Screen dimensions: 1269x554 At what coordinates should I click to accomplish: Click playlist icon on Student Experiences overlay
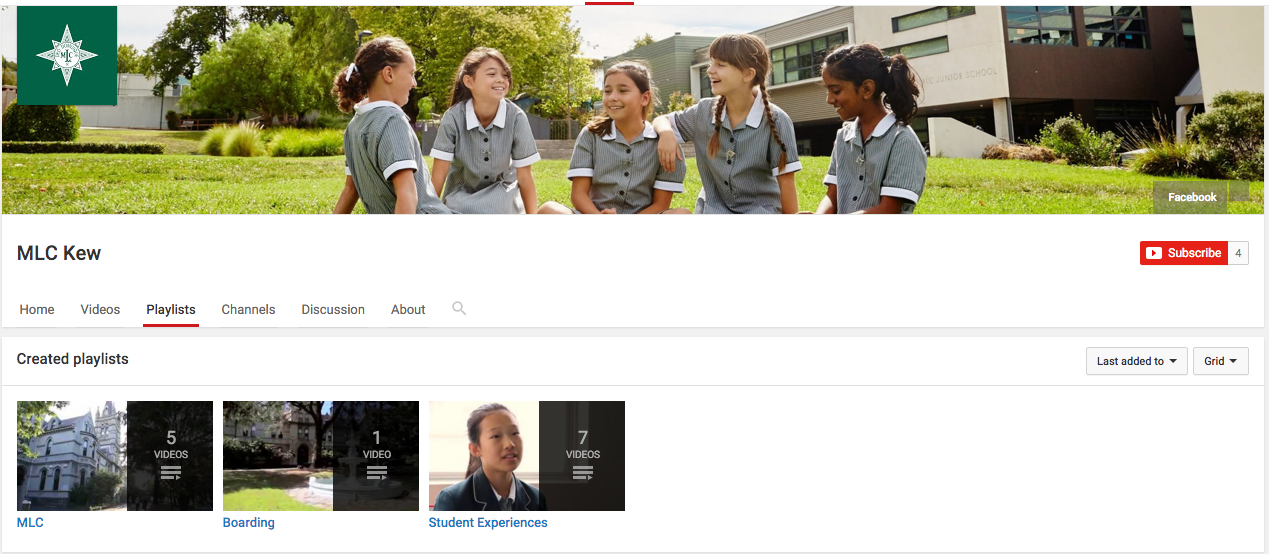point(582,473)
